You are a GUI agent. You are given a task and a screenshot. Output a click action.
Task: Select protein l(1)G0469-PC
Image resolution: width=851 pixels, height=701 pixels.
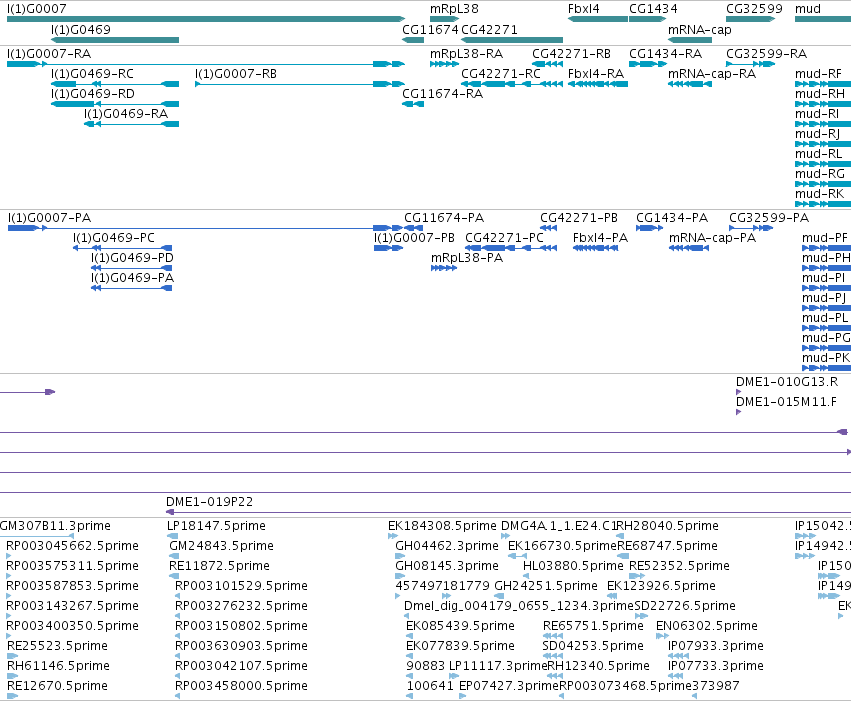pyautogui.click(x=123, y=248)
